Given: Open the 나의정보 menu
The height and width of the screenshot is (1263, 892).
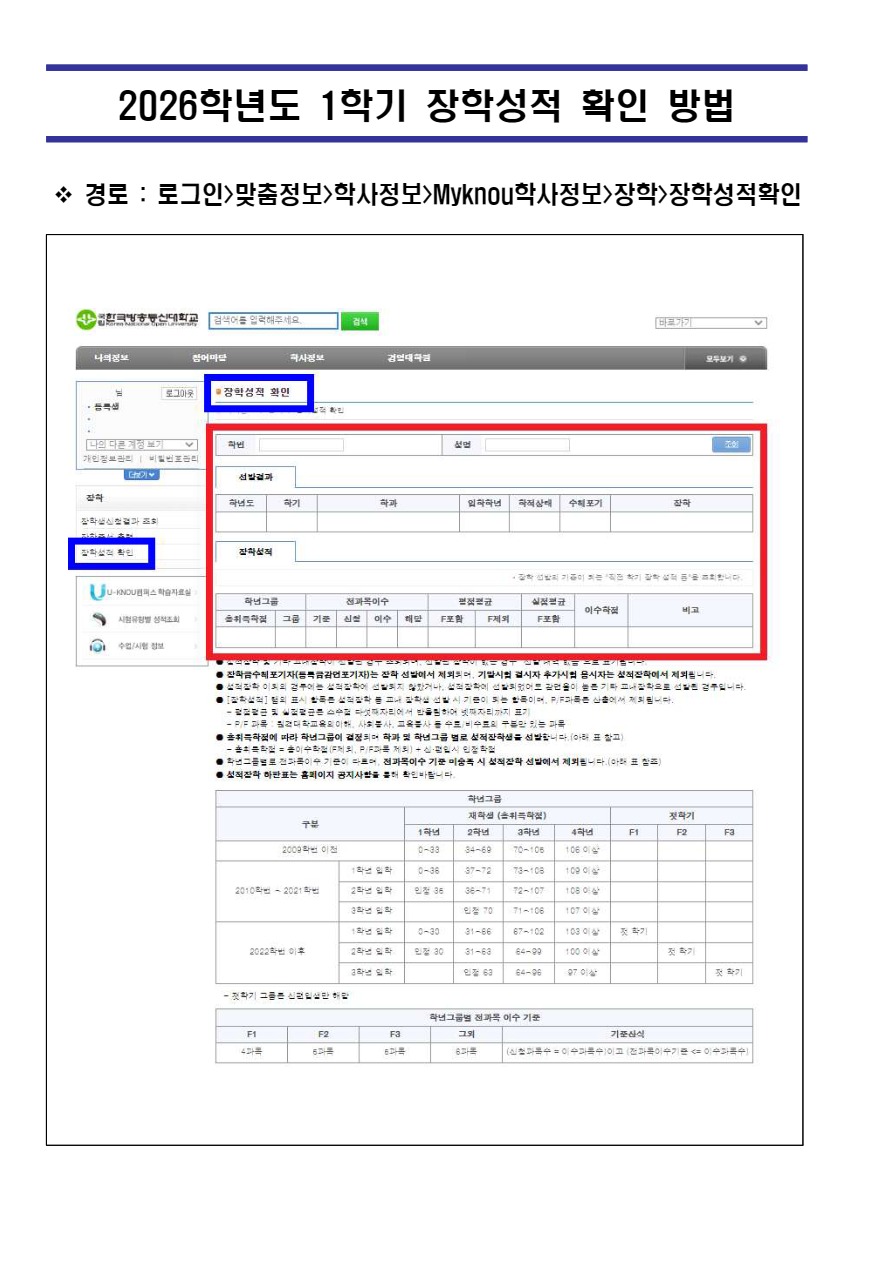Looking at the screenshot, I should coord(111,359).
